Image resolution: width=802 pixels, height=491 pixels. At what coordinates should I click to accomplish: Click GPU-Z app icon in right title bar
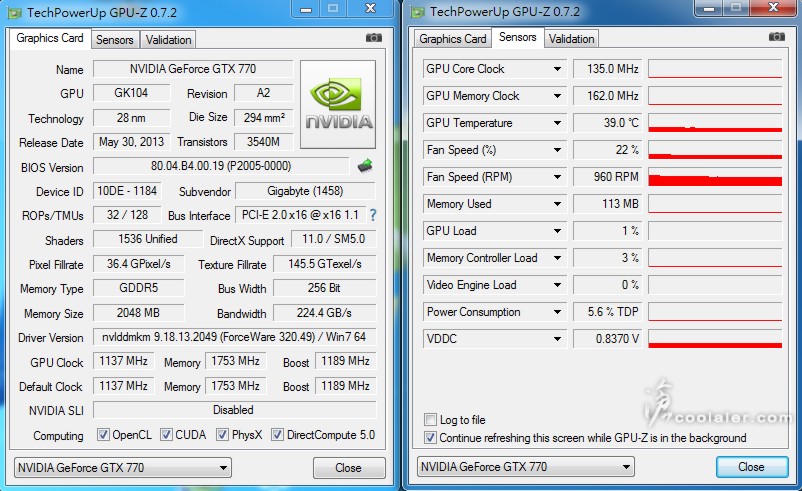point(418,12)
